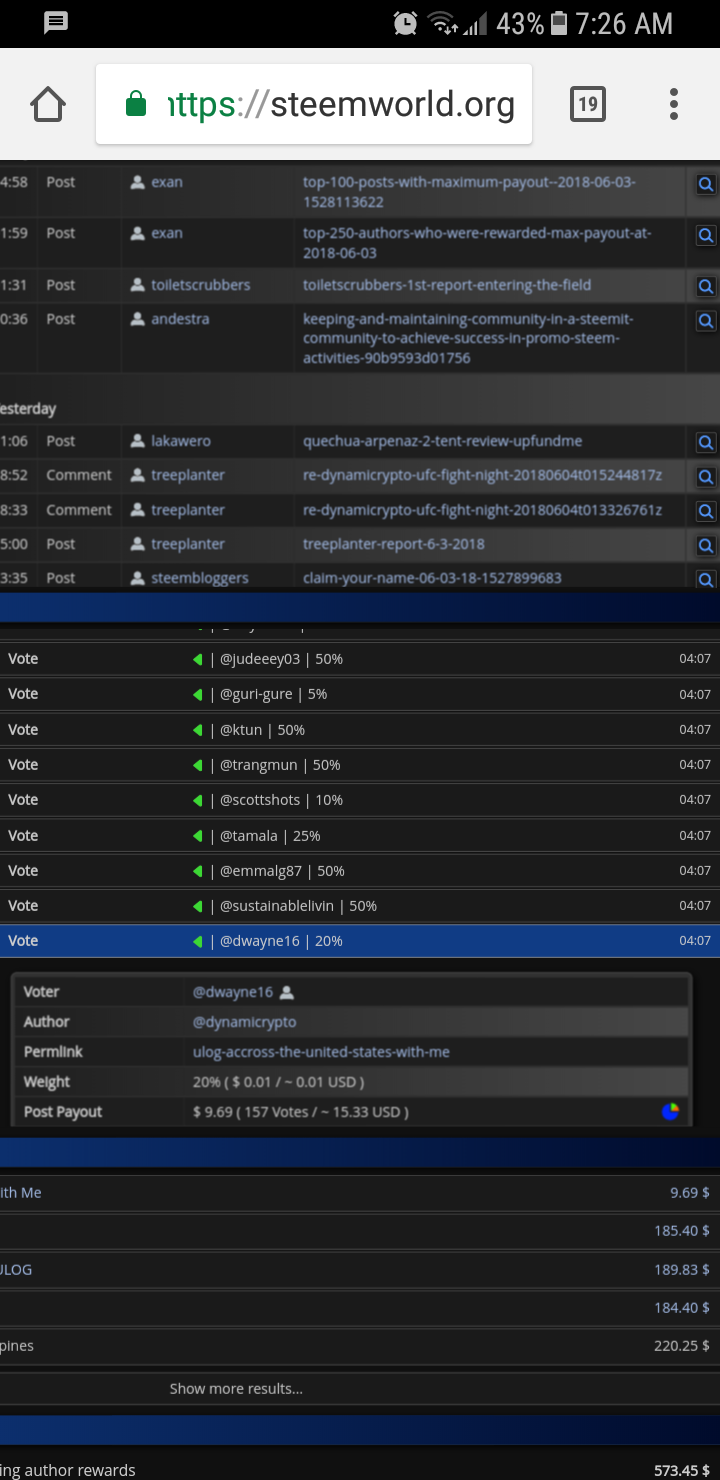Click user icon beside steembloggers

(x=138, y=578)
